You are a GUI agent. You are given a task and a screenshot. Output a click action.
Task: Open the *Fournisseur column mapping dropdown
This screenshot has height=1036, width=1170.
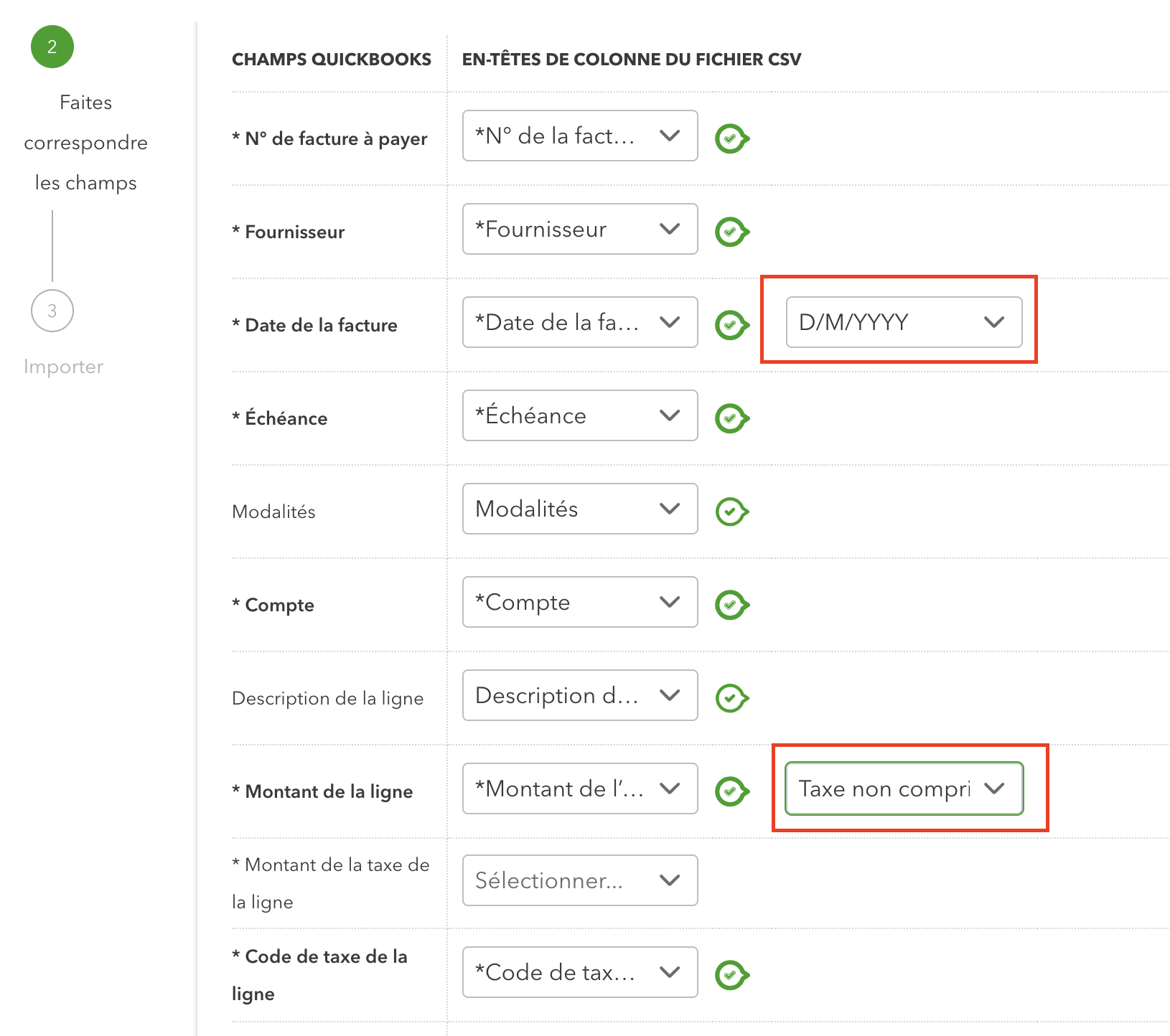pos(580,229)
